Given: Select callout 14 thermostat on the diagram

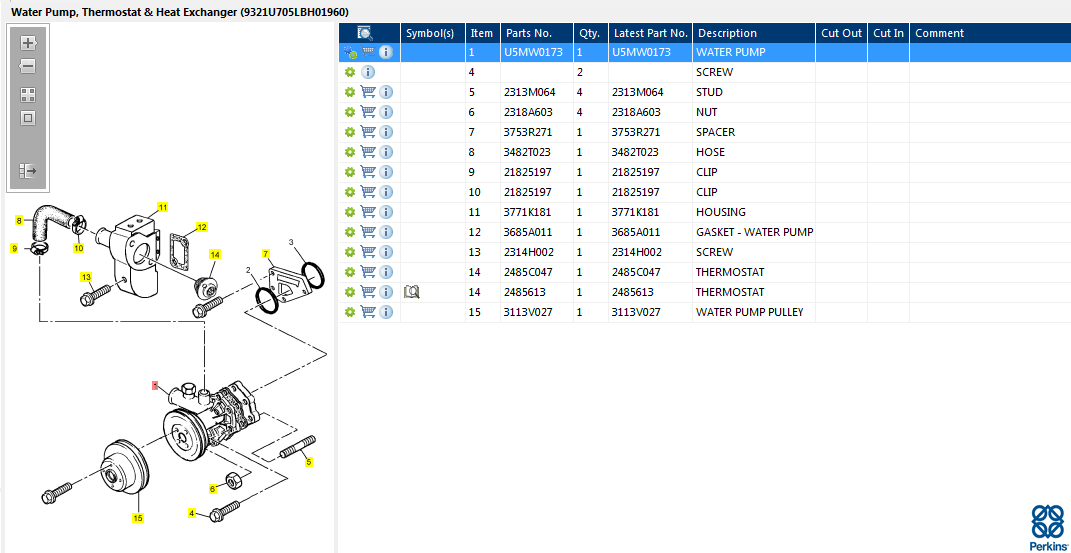Looking at the screenshot, I should tap(215, 255).
